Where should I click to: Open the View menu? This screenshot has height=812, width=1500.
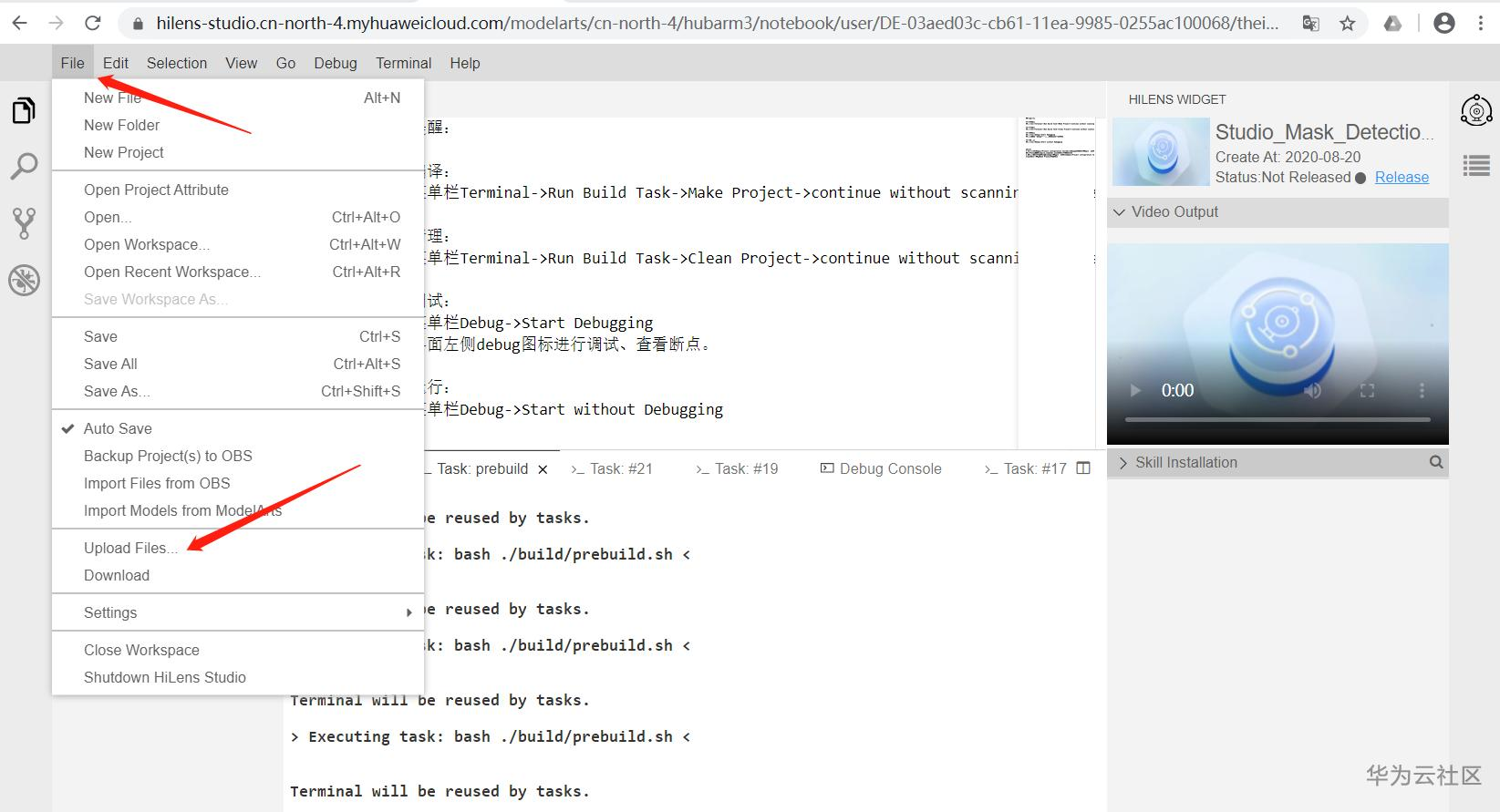point(242,63)
